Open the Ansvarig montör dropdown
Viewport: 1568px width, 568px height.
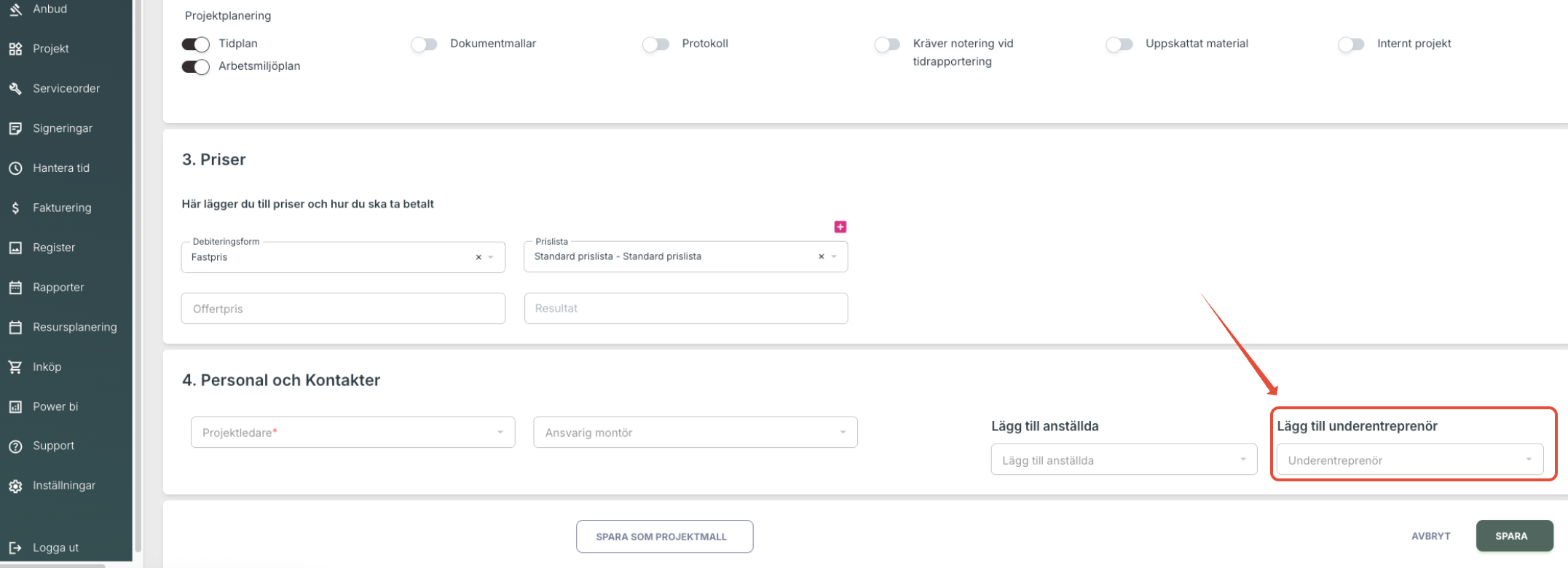click(x=696, y=433)
